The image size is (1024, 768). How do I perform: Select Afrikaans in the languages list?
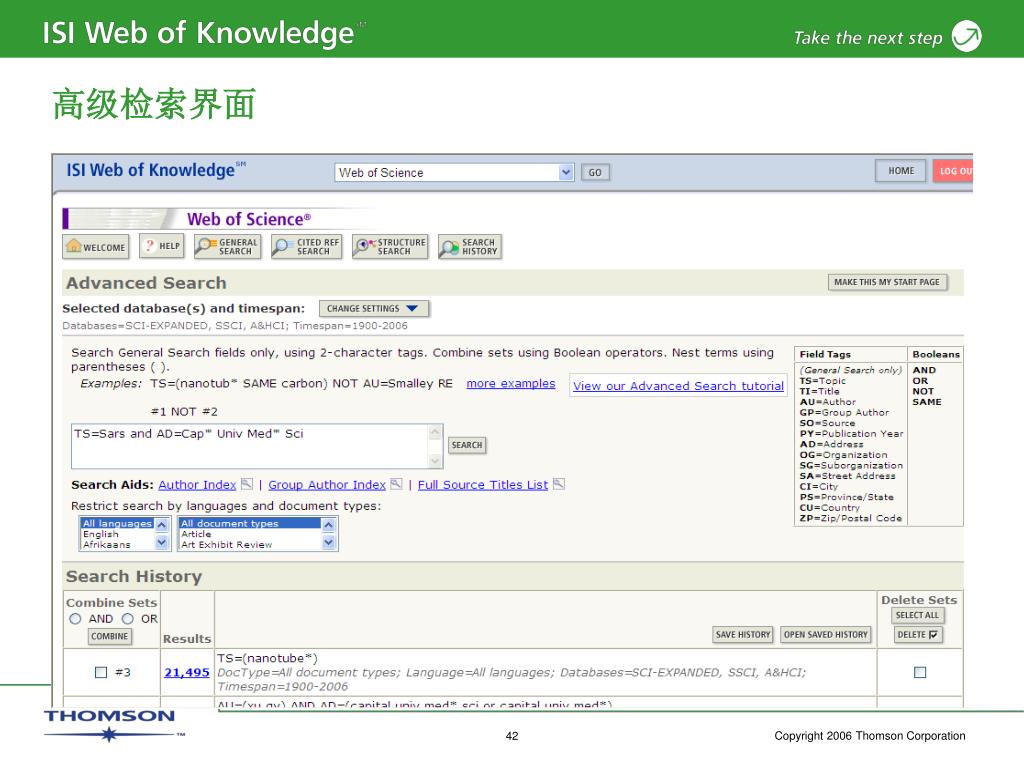pos(106,545)
